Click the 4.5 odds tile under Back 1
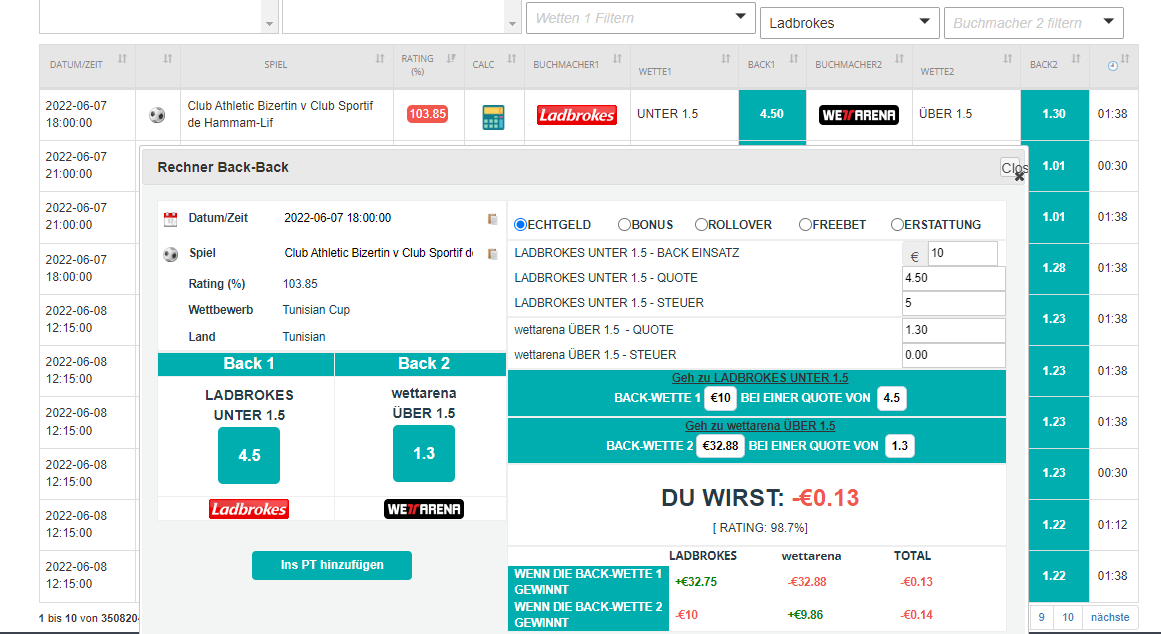Viewport: 1161px width, 634px height. point(249,456)
